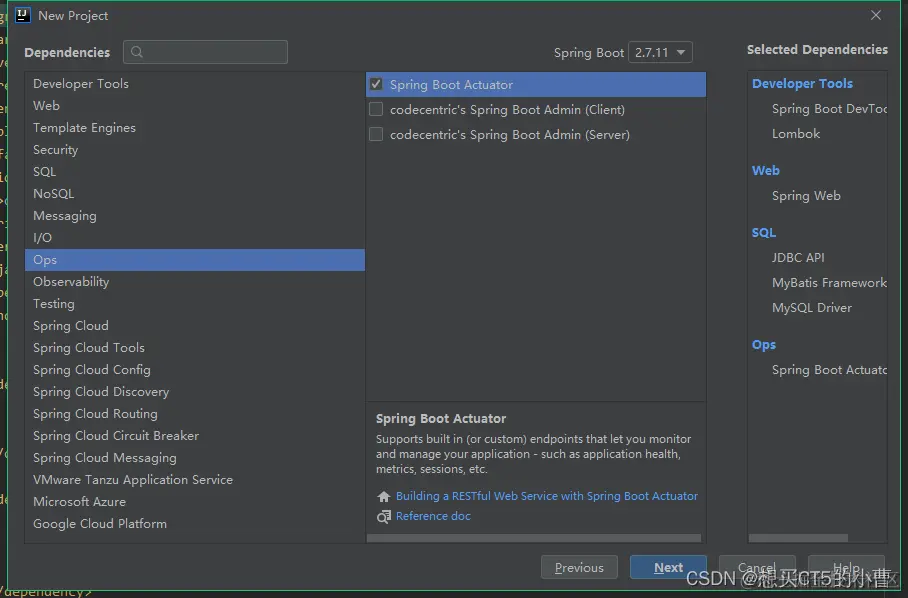Viewport: 908px width, 598px height.
Task: Select Spring Boot DevTools in selected dependencies
Action: point(829,109)
